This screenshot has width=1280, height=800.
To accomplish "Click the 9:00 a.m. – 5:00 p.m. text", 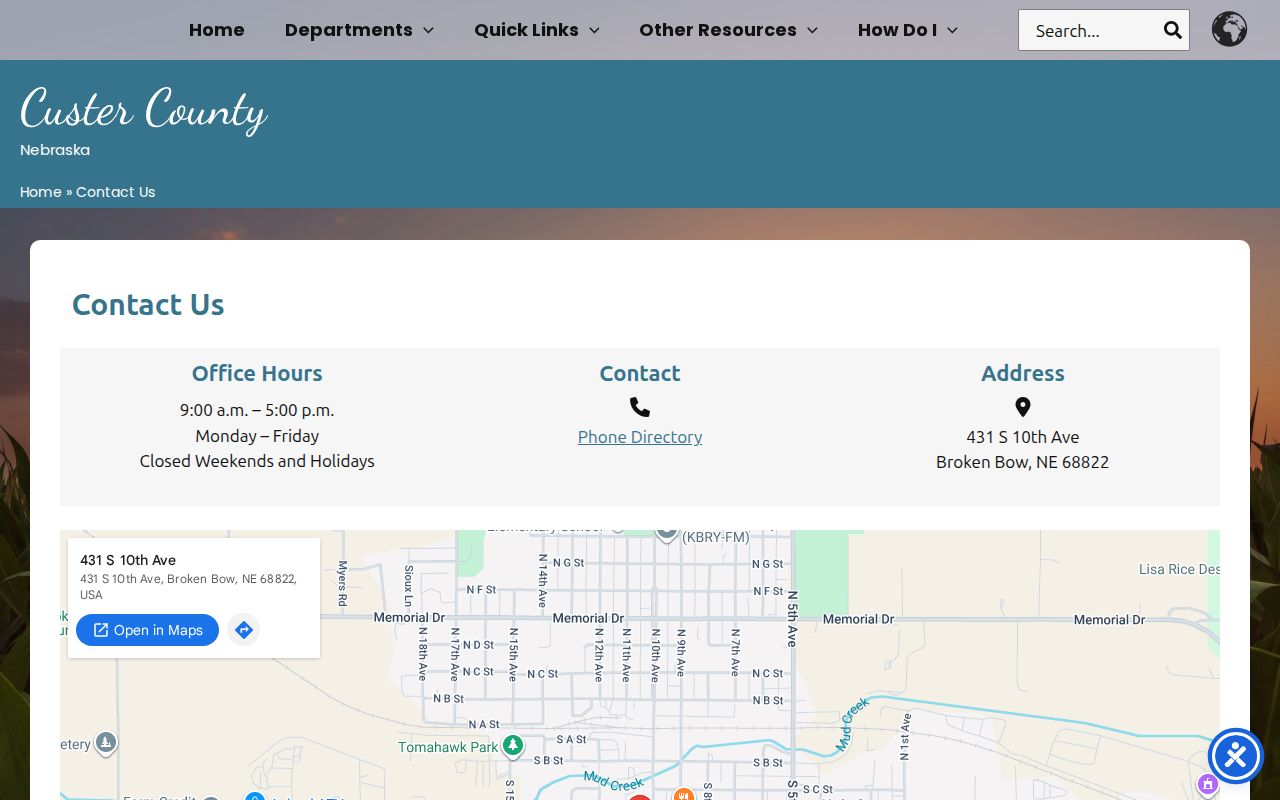I will 257,410.
